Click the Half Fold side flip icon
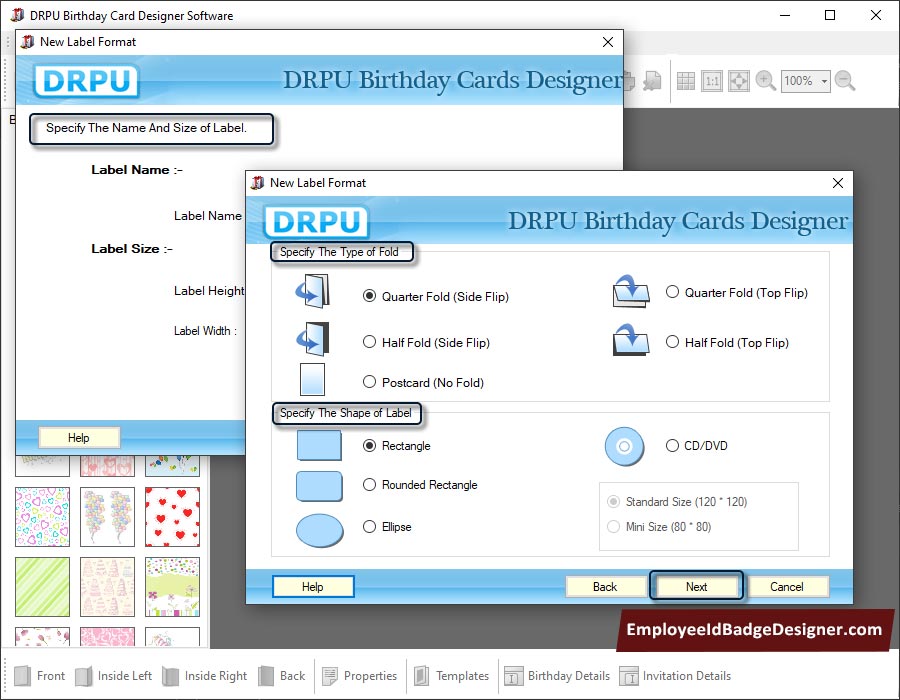This screenshot has height=700, width=900. click(x=313, y=339)
